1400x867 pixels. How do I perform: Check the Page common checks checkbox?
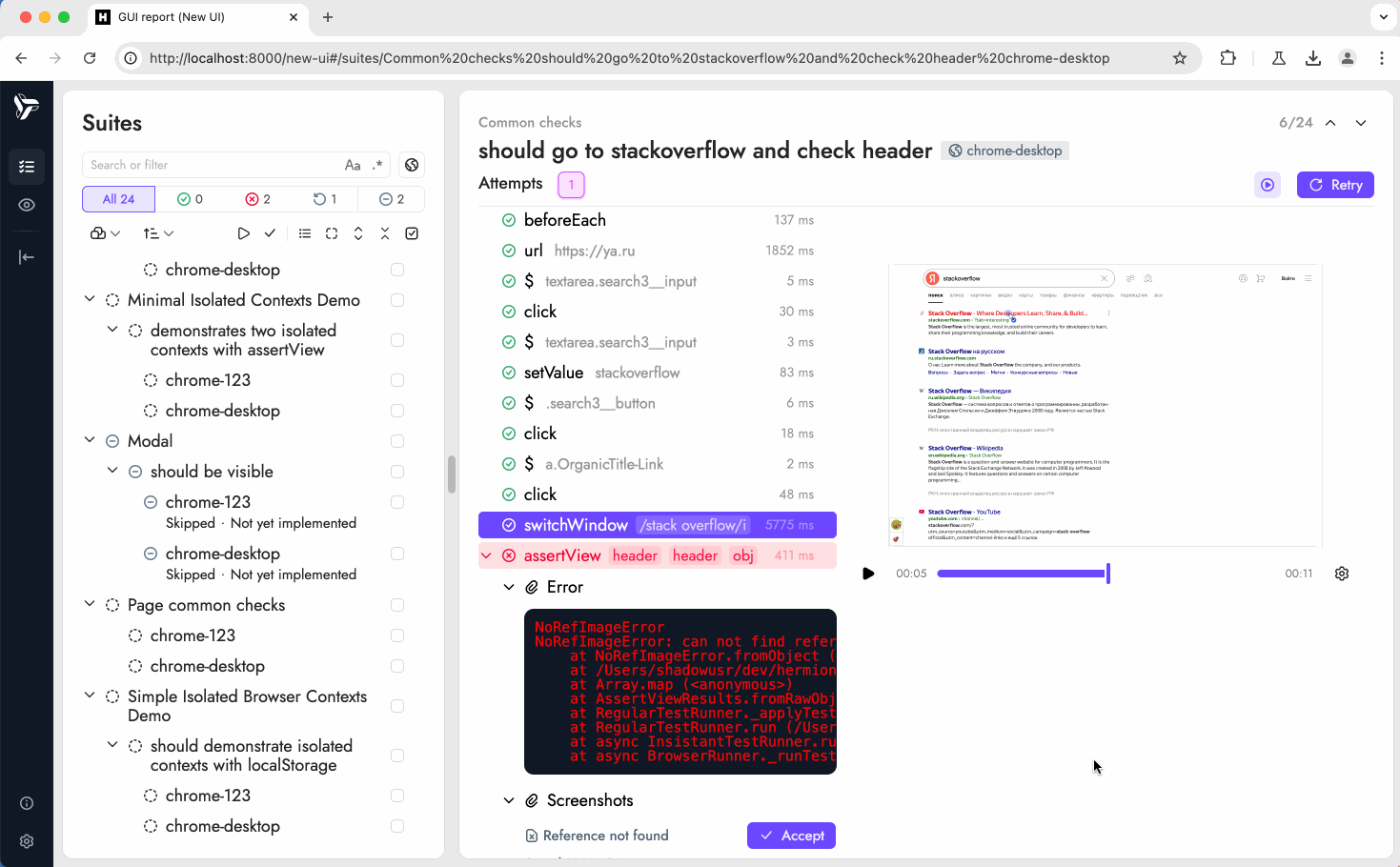coord(397,605)
